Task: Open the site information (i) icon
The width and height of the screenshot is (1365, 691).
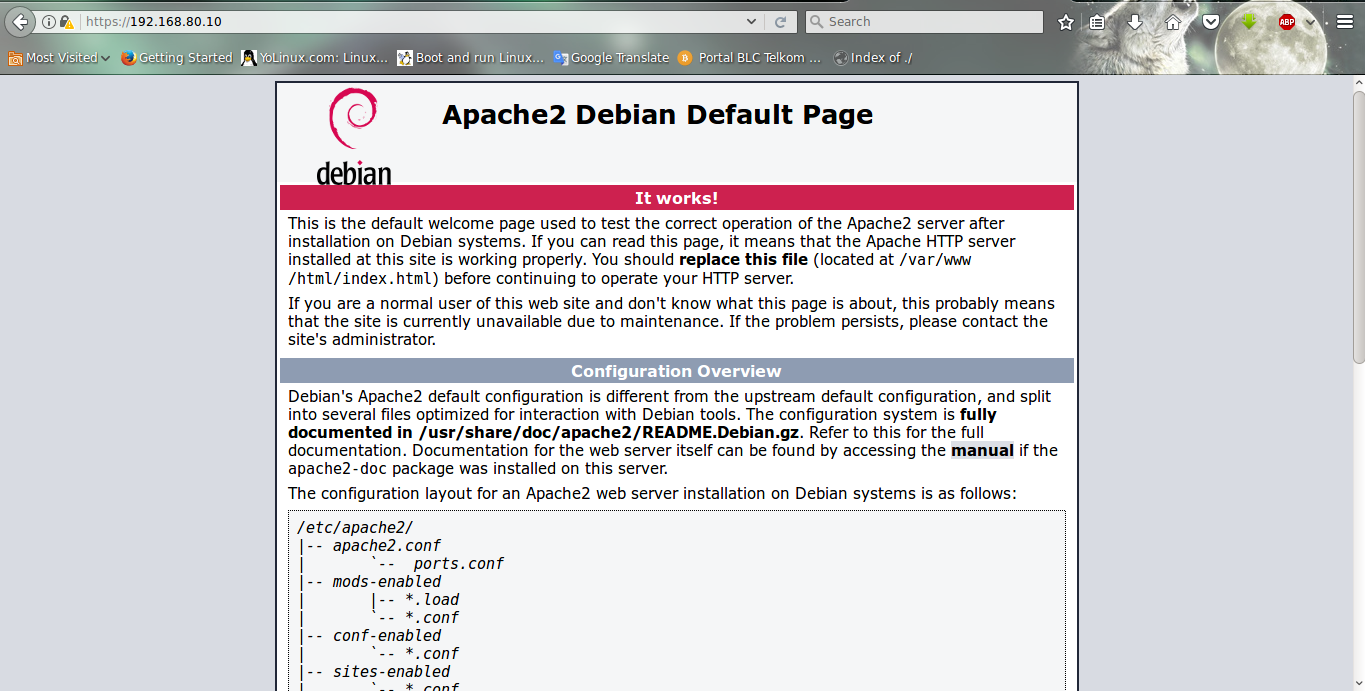Action: (x=49, y=21)
